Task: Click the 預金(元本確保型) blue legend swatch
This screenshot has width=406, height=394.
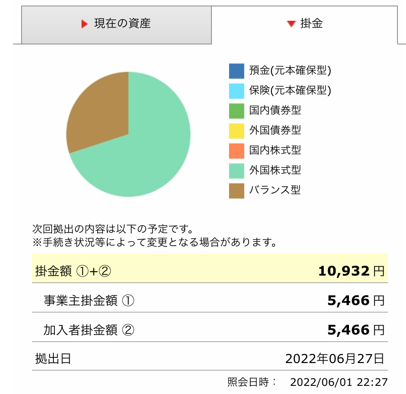Action: 236,71
